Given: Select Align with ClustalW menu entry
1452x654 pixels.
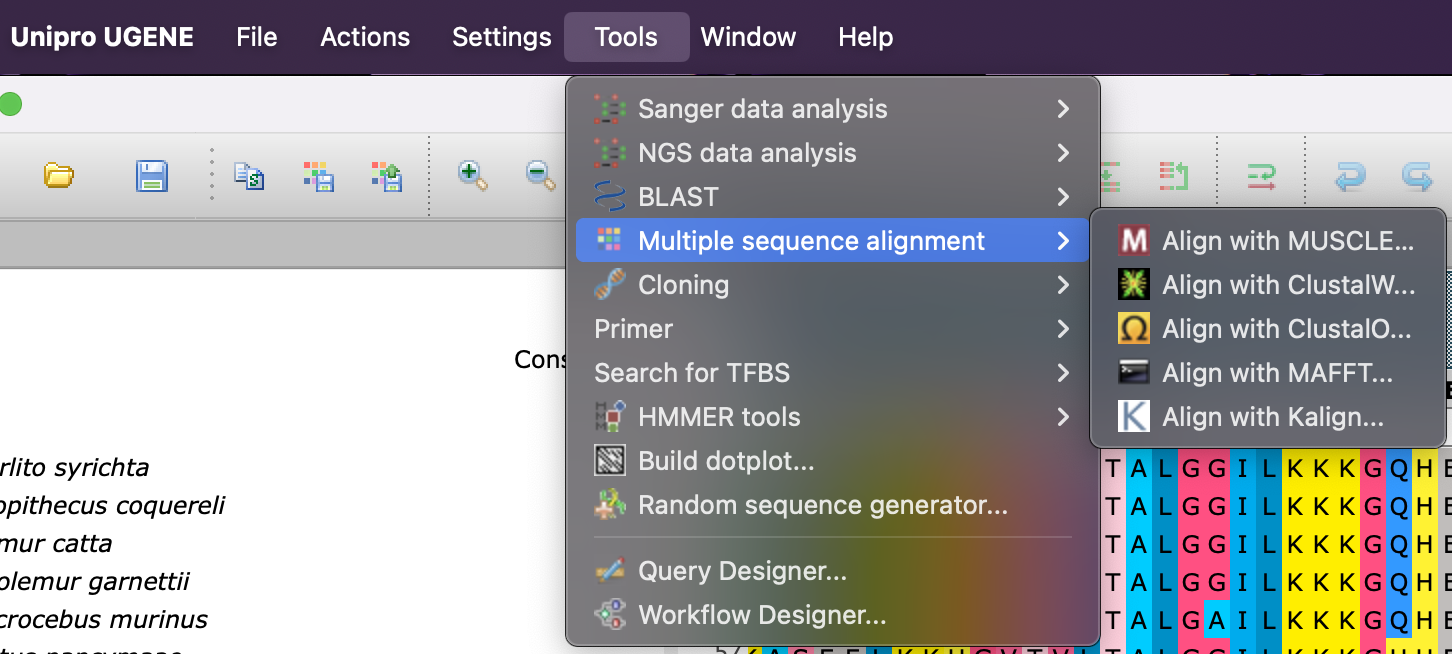Looking at the screenshot, I should (x=1288, y=285).
